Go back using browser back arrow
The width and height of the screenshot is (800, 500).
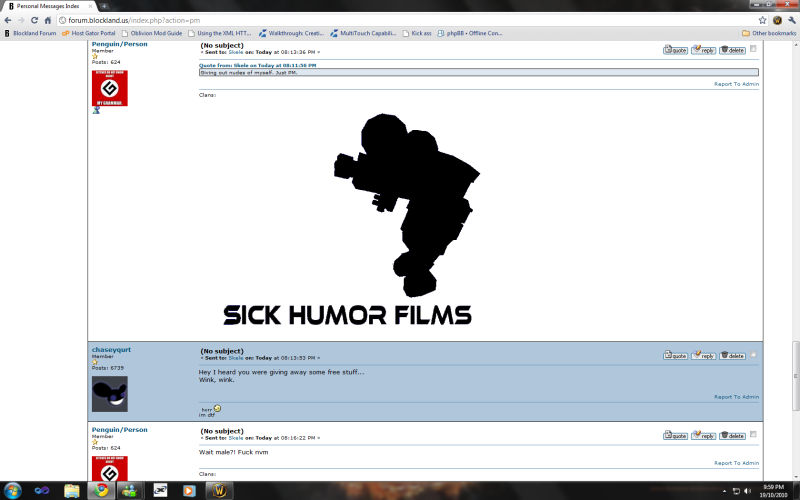coord(8,20)
